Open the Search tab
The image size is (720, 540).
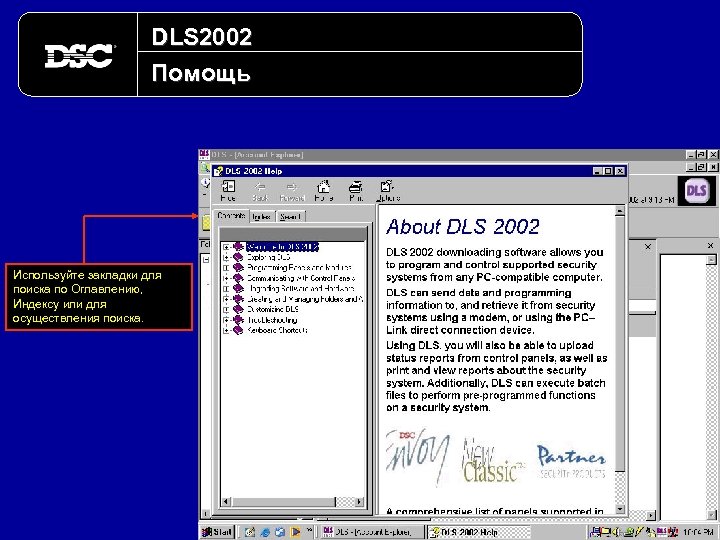(x=290, y=217)
